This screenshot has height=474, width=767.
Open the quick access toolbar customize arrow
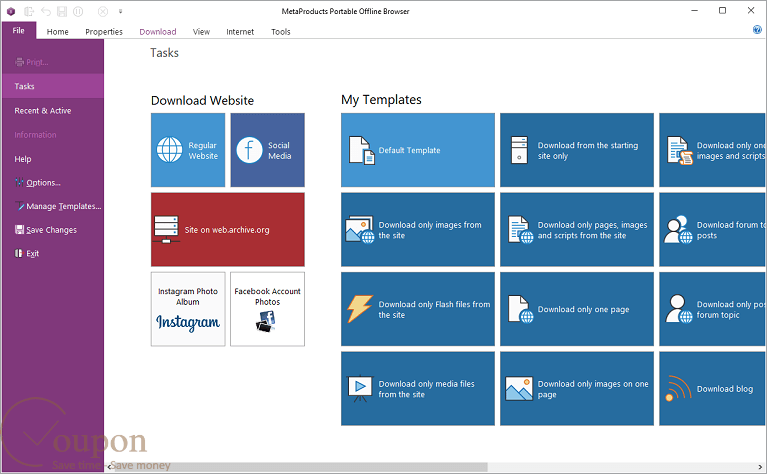pyautogui.click(x=120, y=11)
